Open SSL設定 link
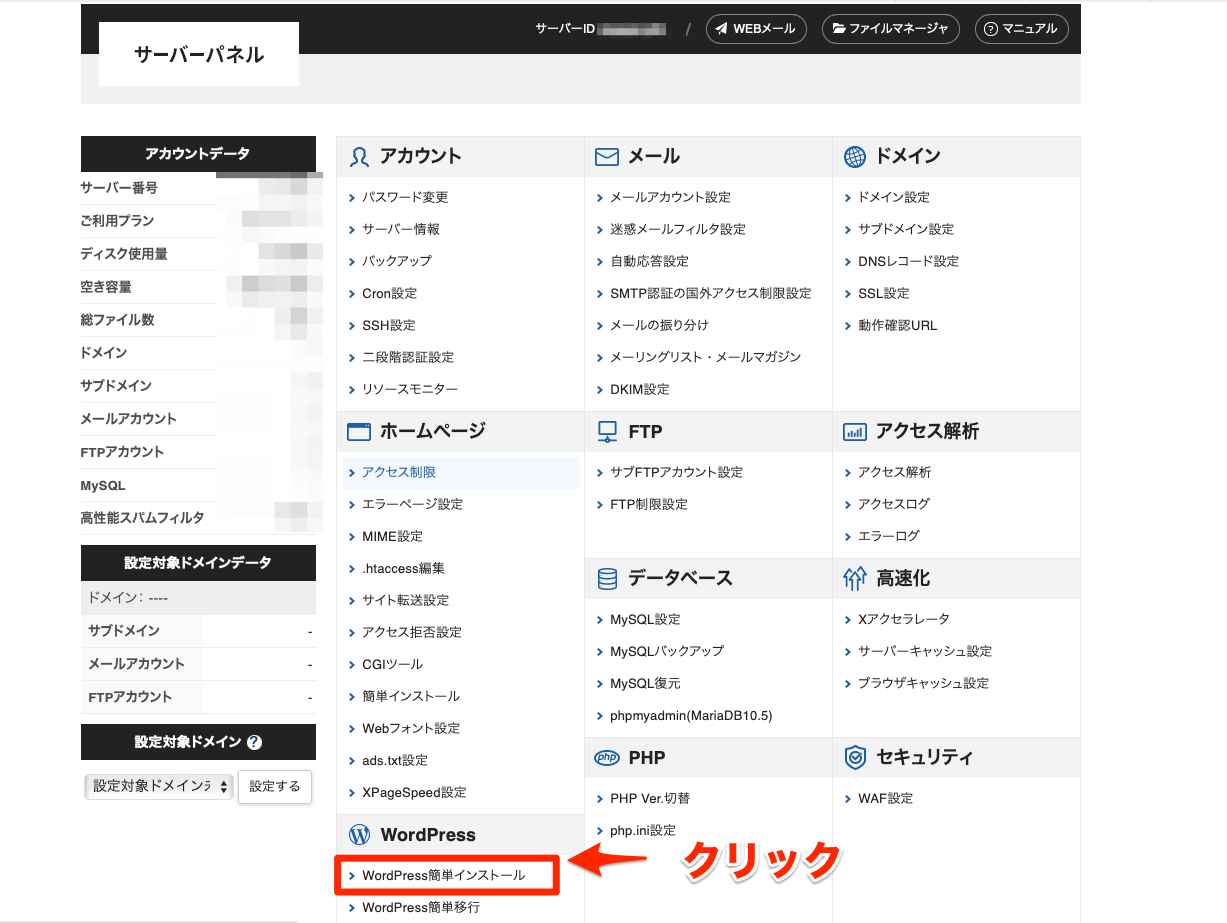1227x923 pixels. click(884, 293)
